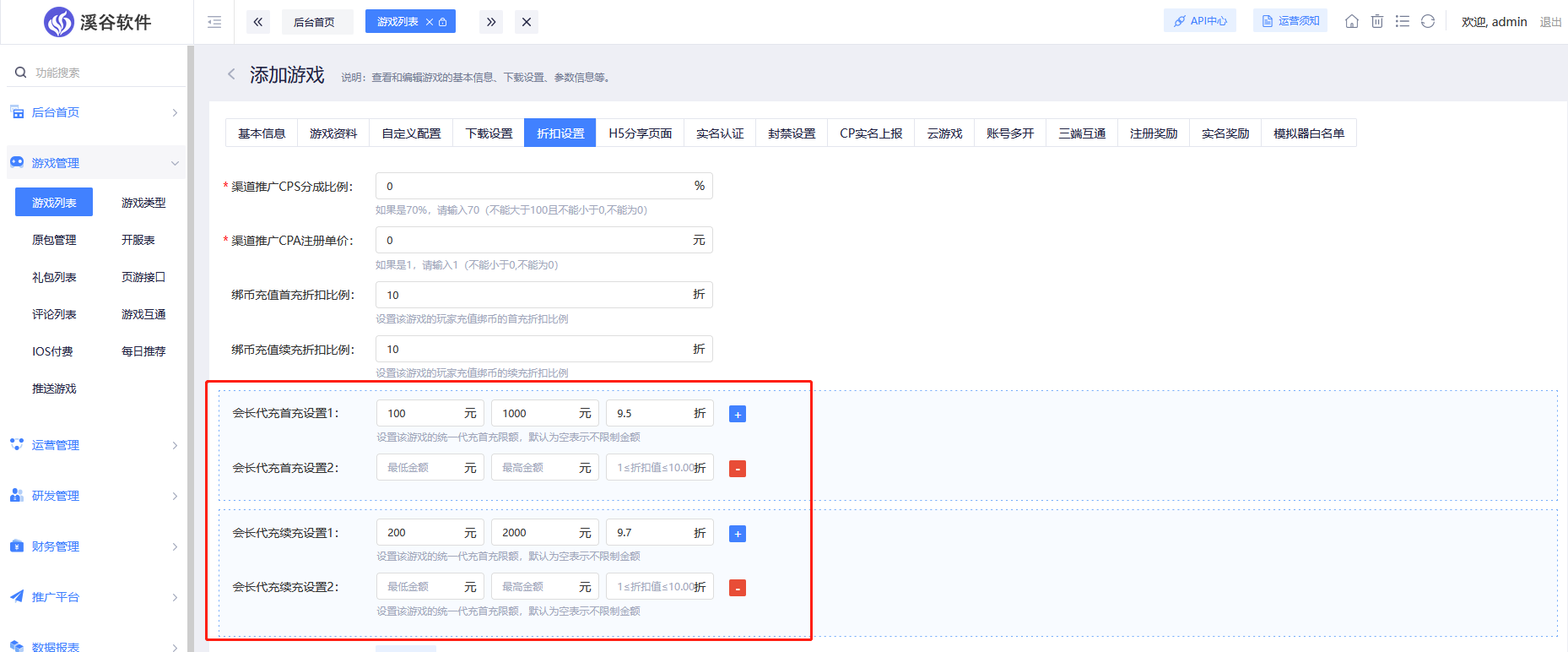Click the 退出 logout link
Viewport: 1568px width, 652px height.
(x=1551, y=22)
